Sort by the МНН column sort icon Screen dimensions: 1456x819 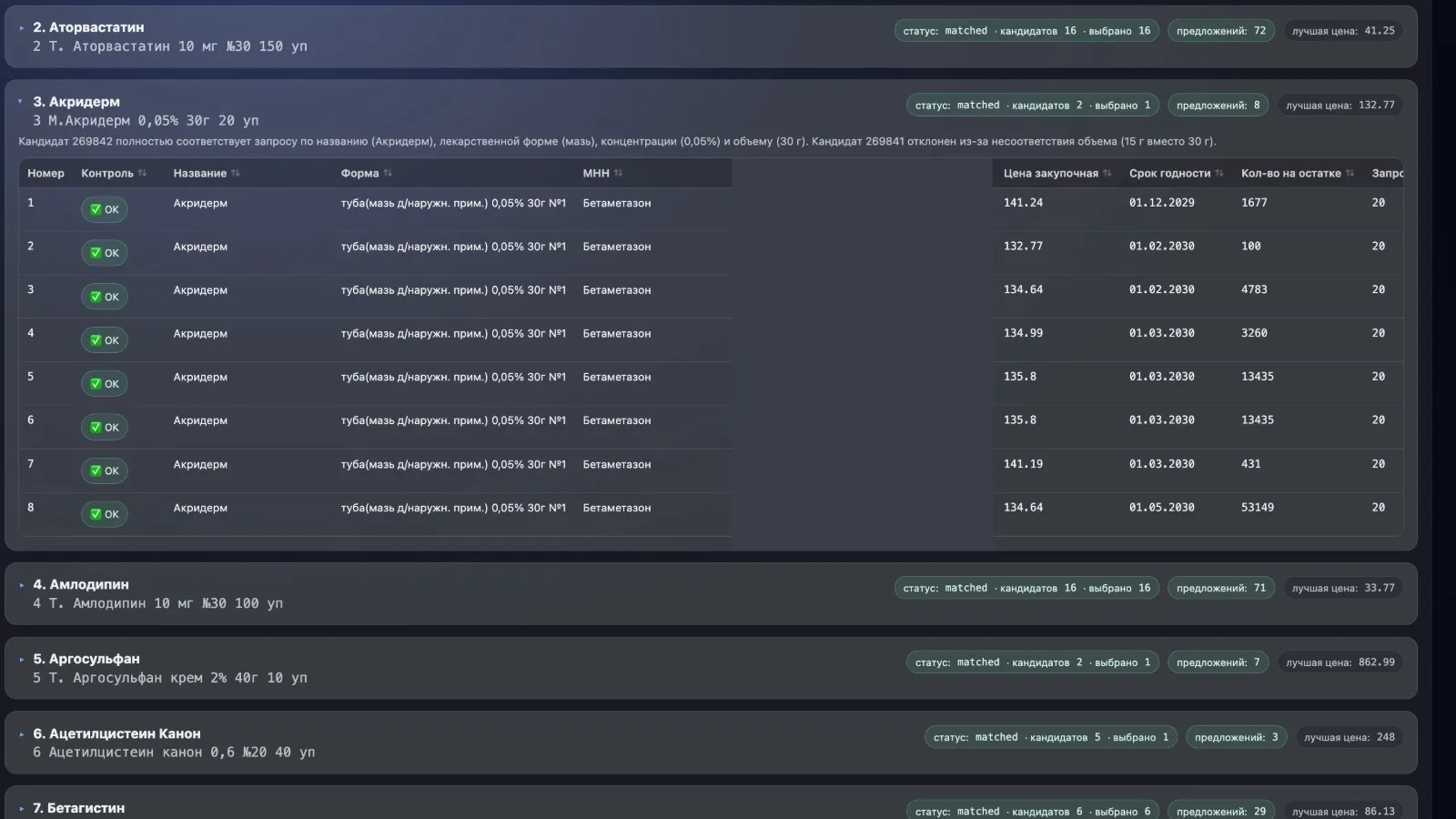click(x=619, y=173)
